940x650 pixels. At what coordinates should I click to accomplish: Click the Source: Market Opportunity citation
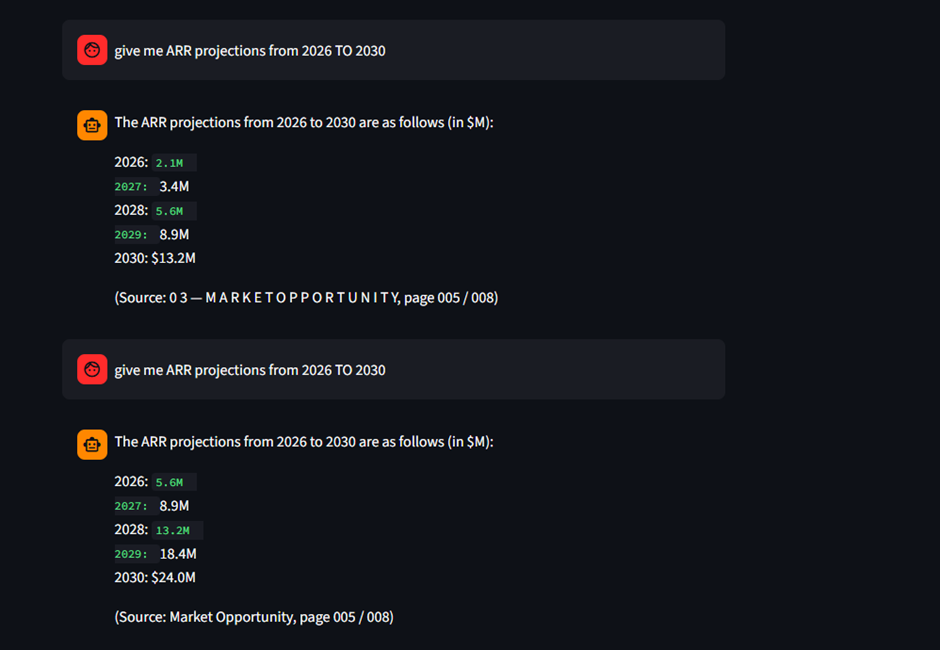coord(254,617)
